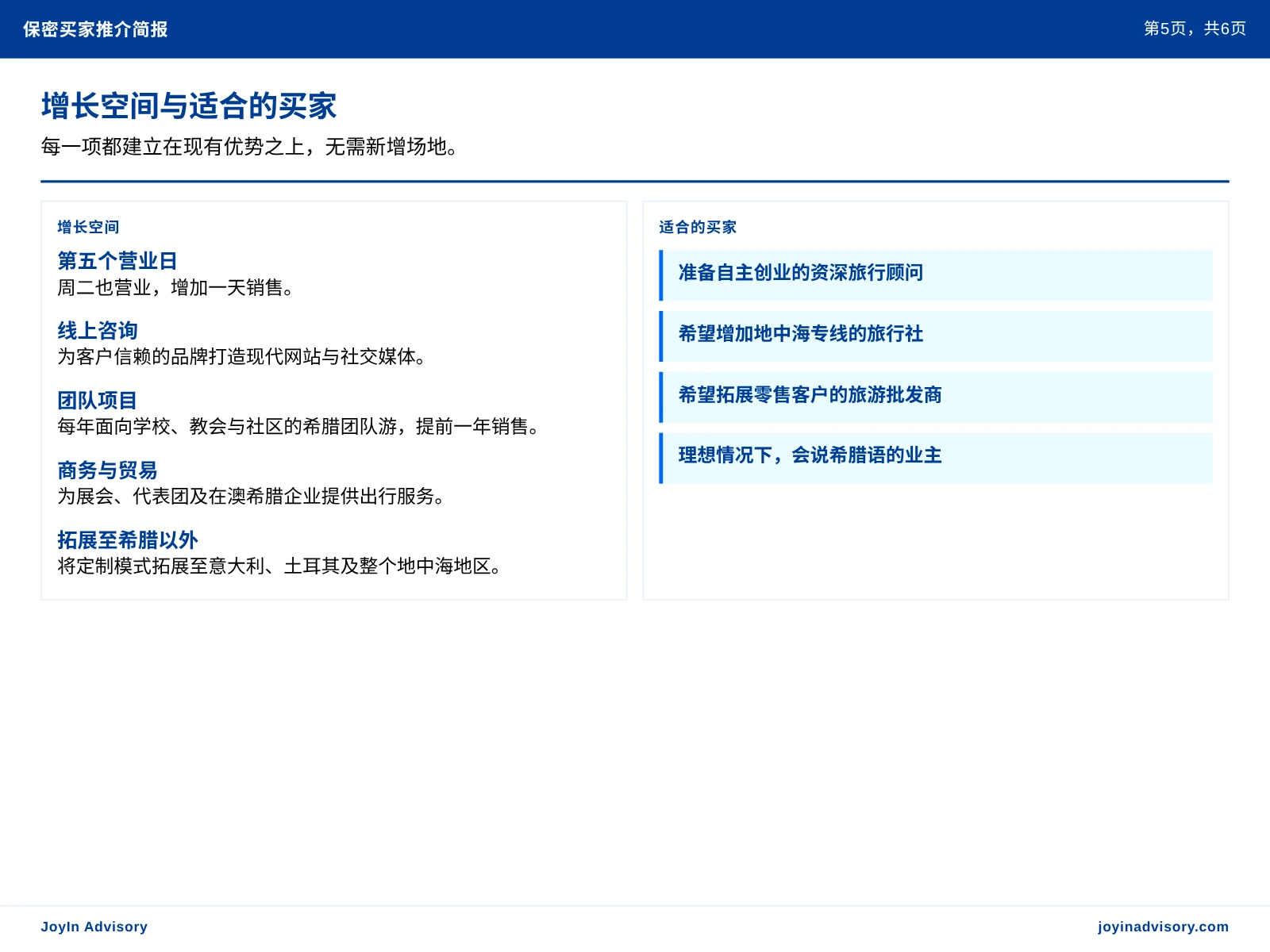Screen dimensions: 1270x952
Task: Select the heading 团队项目
Action: (97, 400)
